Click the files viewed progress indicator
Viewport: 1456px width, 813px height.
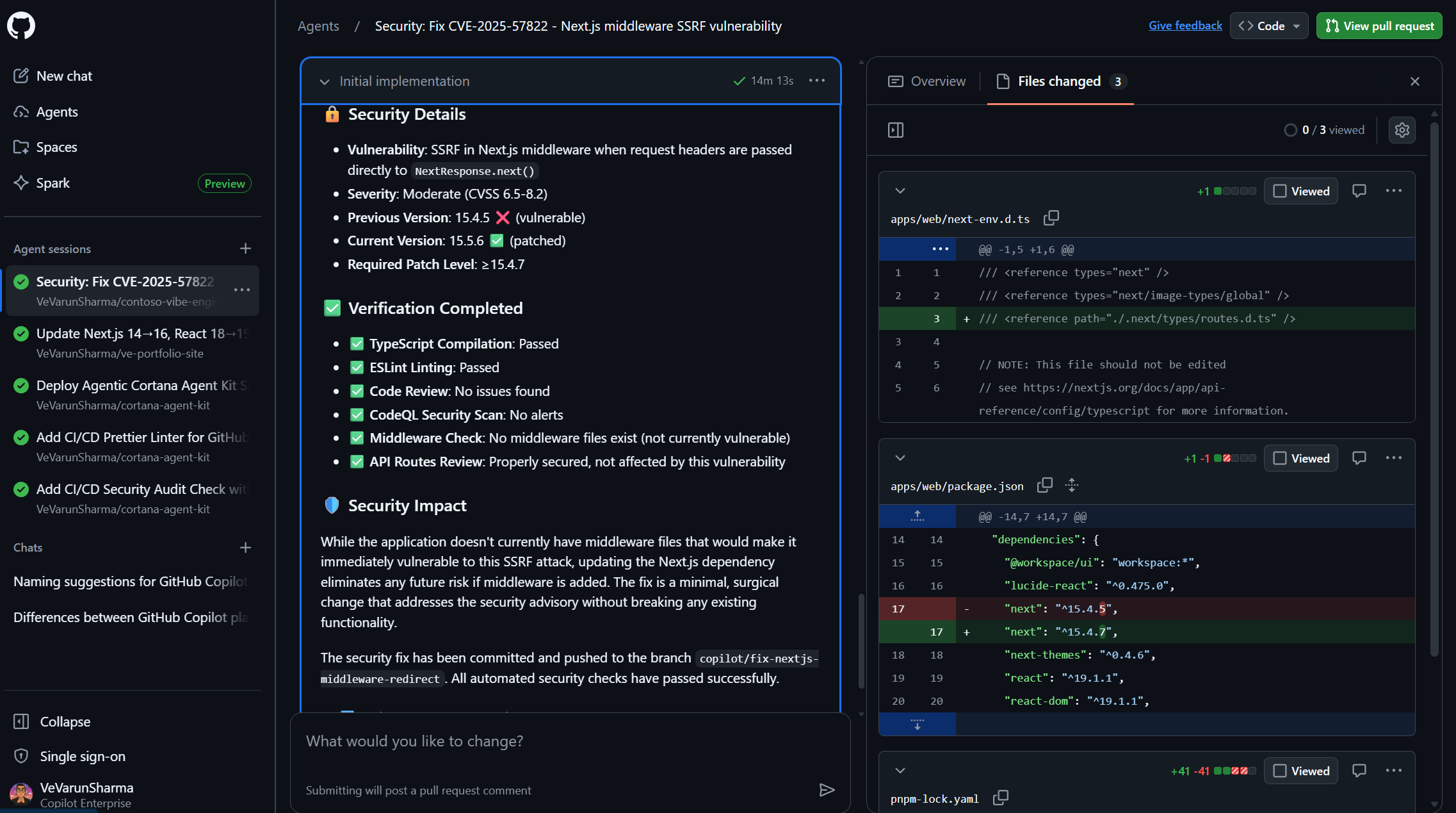point(1324,130)
